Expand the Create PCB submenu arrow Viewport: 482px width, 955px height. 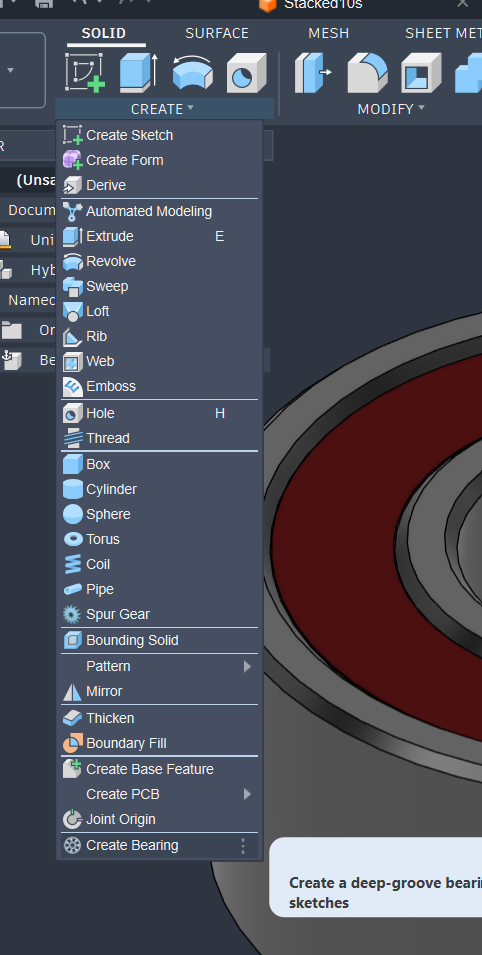pyautogui.click(x=247, y=794)
